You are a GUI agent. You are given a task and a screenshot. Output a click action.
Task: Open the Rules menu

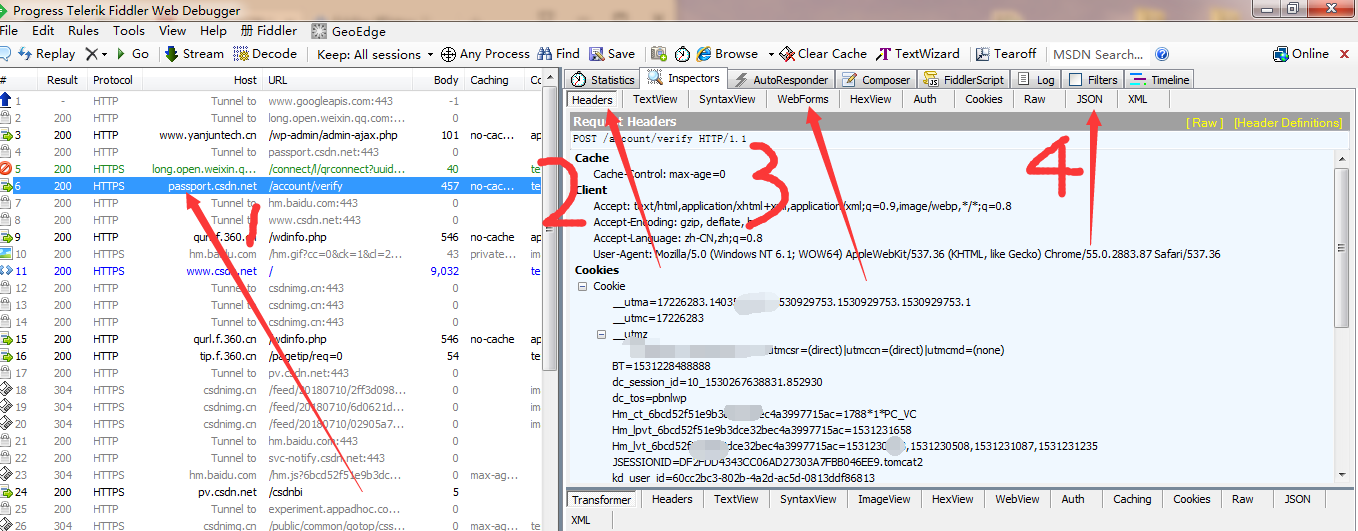[83, 31]
